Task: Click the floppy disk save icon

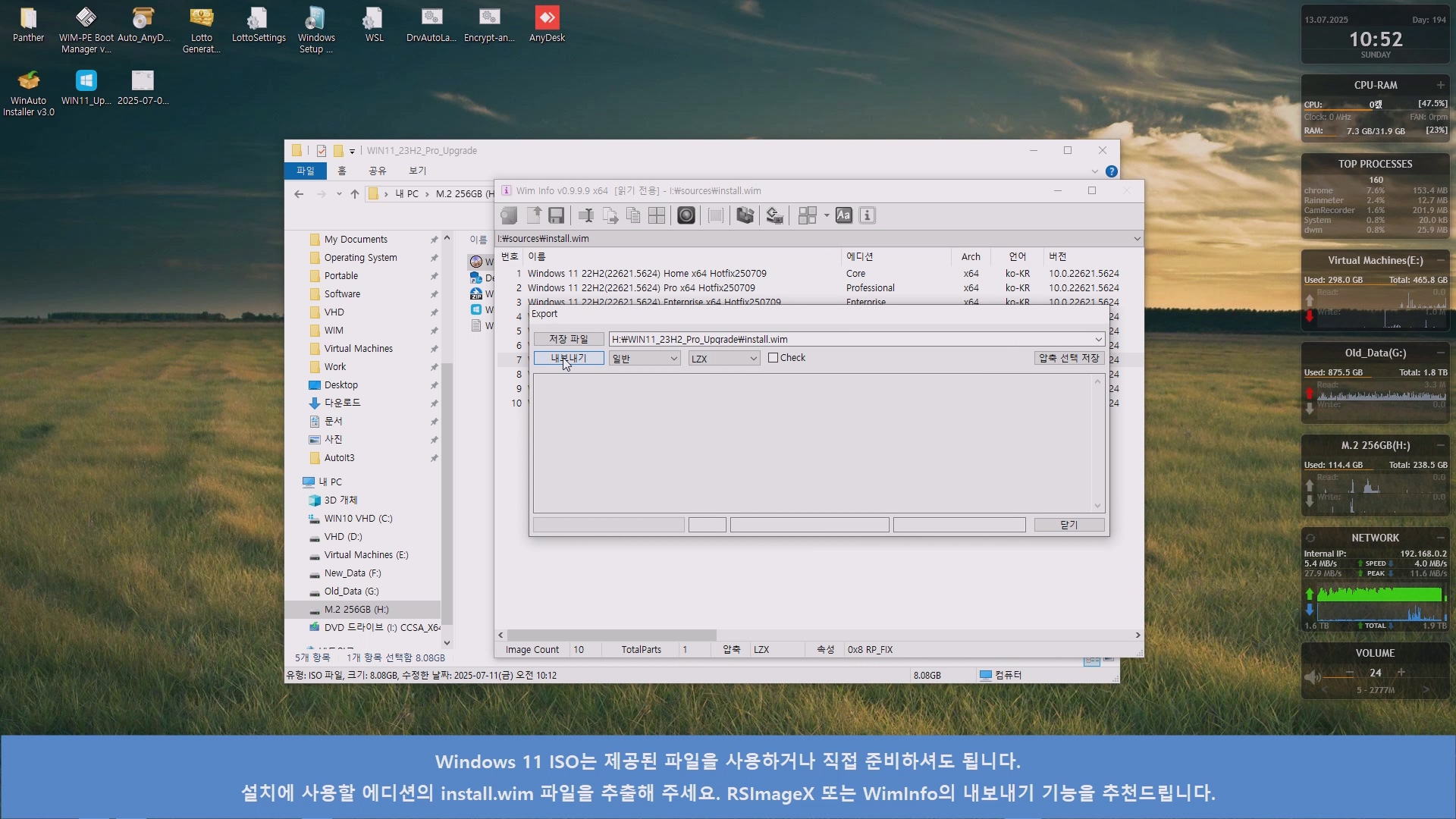Action: coord(556,215)
